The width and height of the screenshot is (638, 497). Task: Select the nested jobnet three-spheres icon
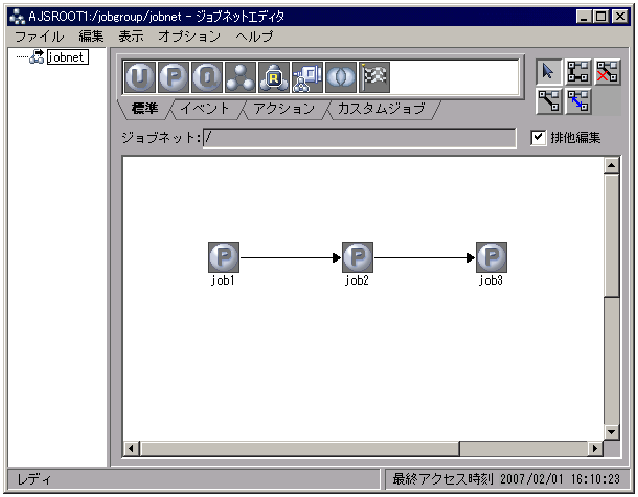240,77
